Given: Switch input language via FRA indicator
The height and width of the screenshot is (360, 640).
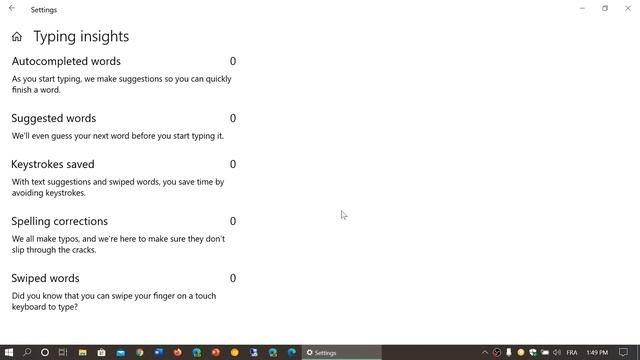Looking at the screenshot, I should coord(572,352).
